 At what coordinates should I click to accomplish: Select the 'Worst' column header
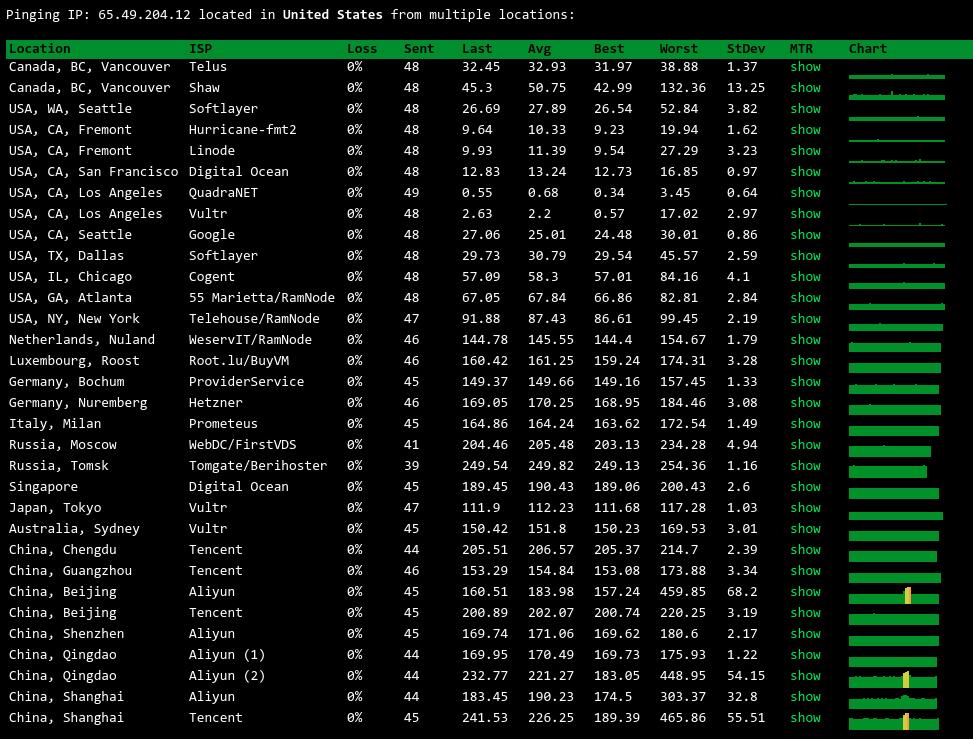pyautogui.click(x=679, y=49)
